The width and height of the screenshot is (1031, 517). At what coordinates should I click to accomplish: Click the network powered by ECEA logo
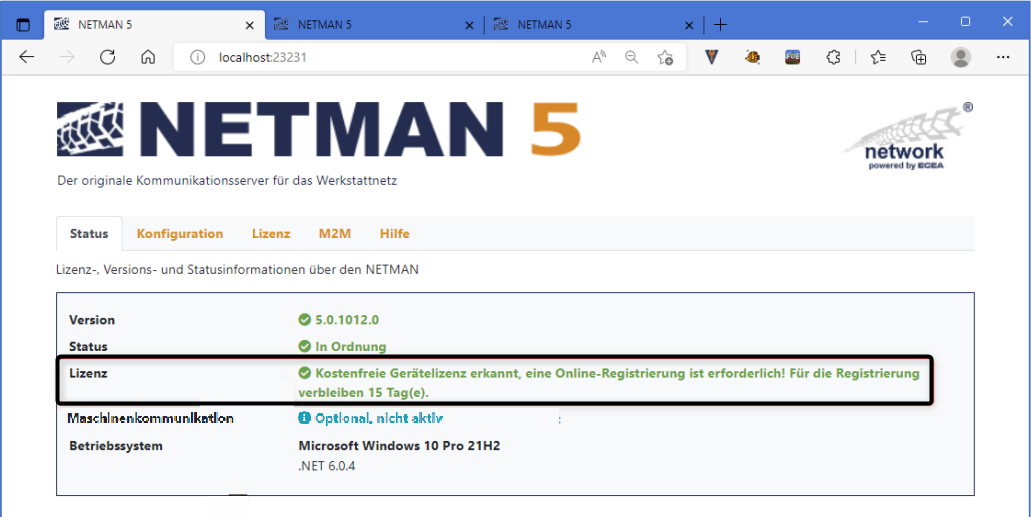[907, 136]
